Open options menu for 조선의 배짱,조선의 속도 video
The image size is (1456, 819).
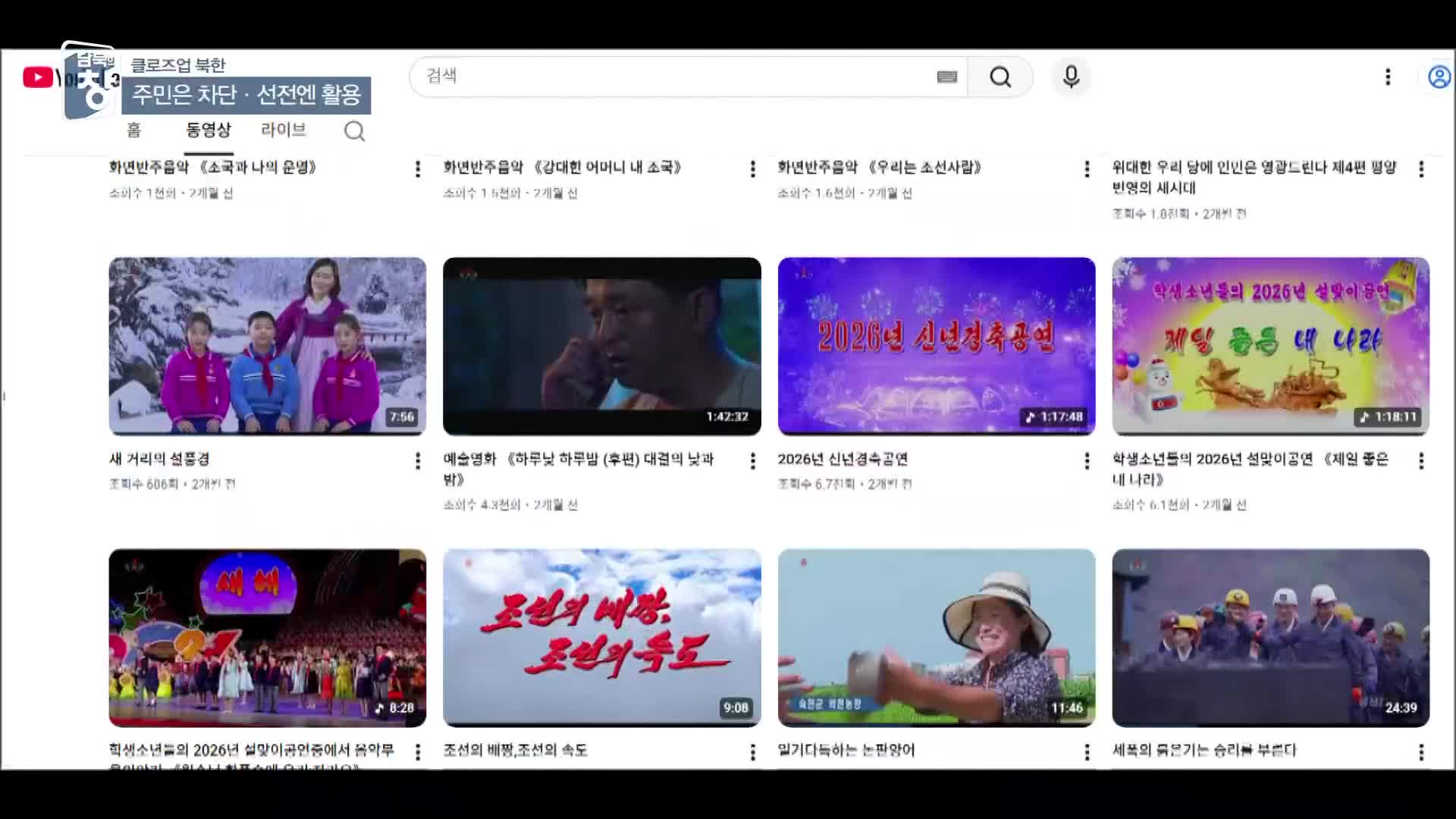point(752,752)
